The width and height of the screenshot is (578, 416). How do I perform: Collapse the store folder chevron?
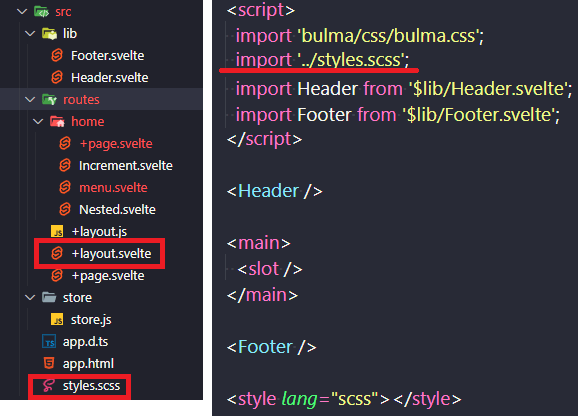[30, 297]
